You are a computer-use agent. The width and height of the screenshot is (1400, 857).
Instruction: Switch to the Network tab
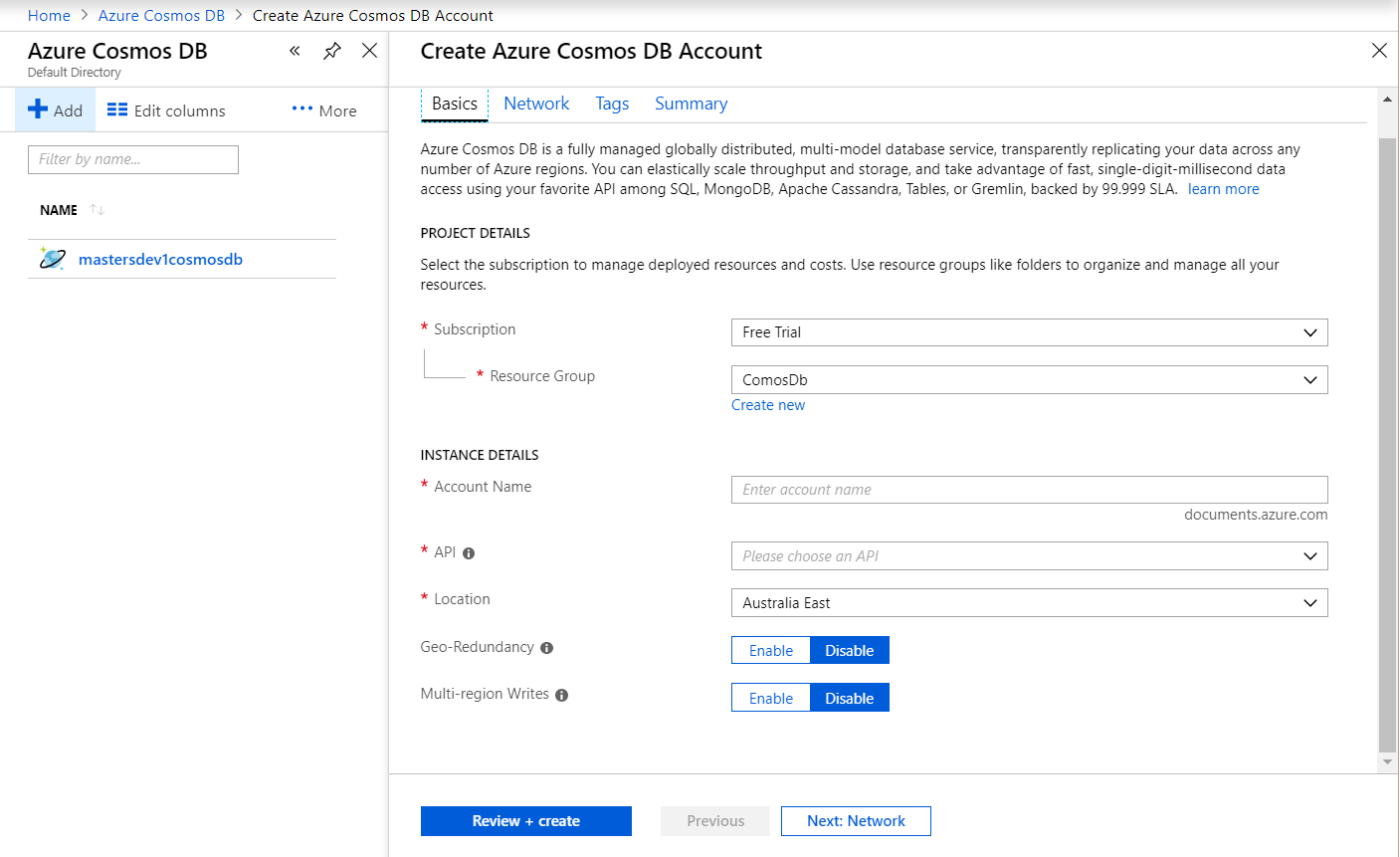536,104
